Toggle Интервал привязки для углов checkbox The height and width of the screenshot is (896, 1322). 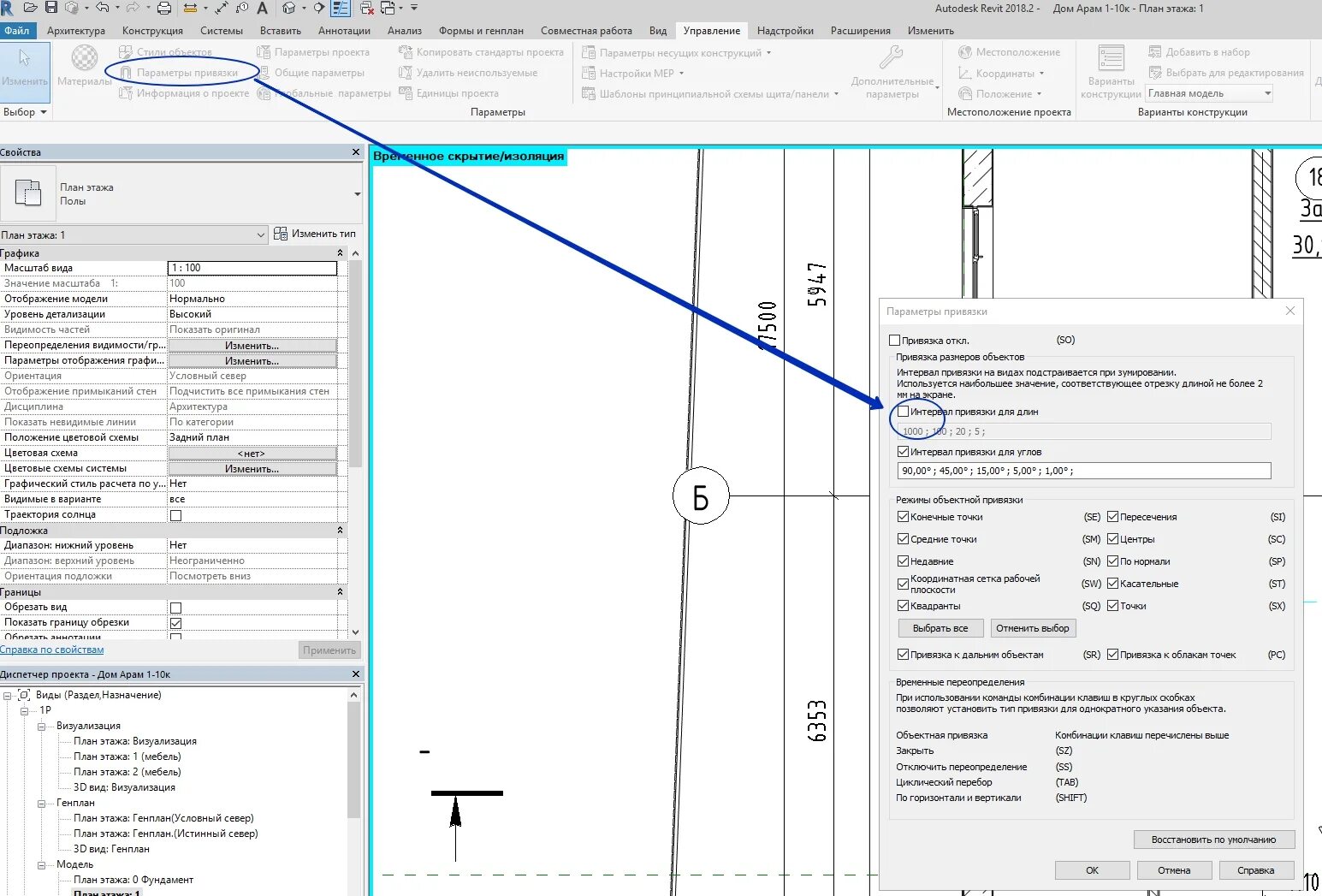tap(904, 452)
